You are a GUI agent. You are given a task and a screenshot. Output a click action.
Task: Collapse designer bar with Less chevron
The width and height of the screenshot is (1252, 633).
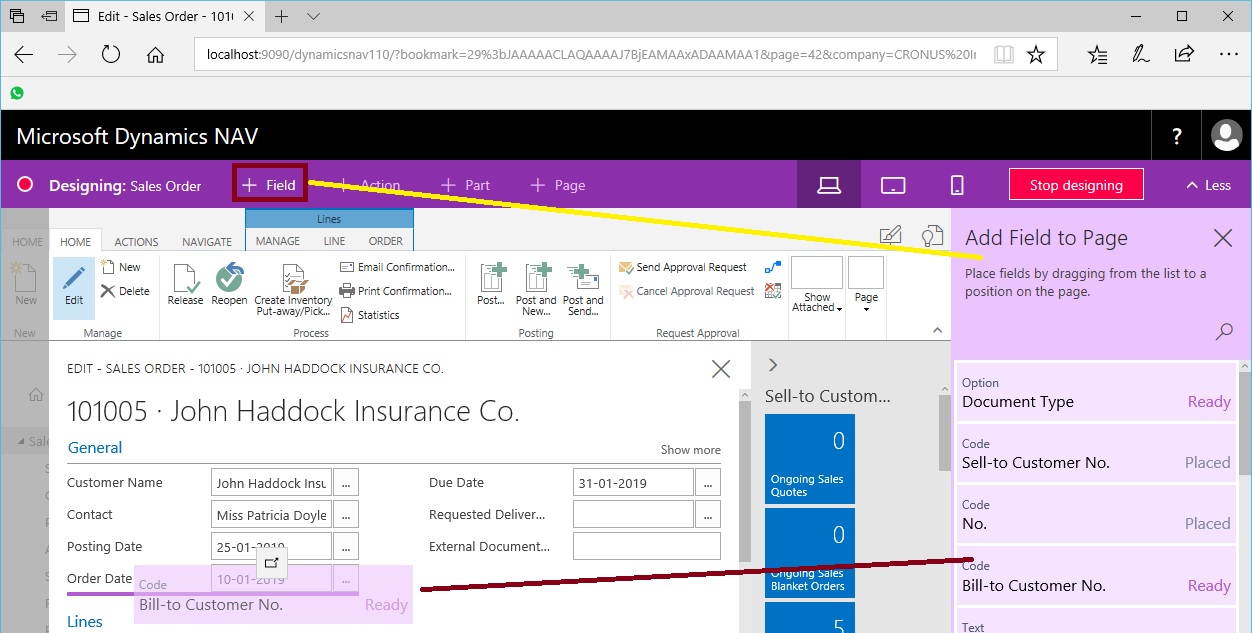pos(1208,185)
